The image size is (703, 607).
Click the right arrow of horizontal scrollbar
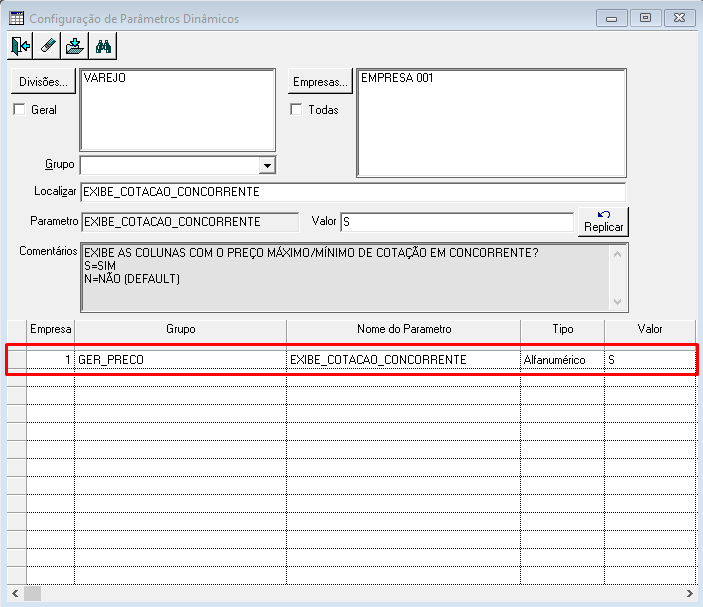pos(689,594)
